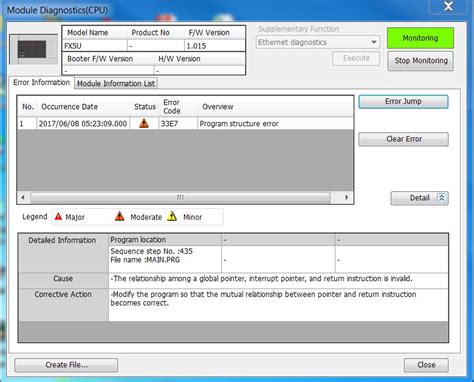The height and width of the screenshot is (382, 474).
Task: Click 'Sequence step No. :435' text
Action: point(151,251)
